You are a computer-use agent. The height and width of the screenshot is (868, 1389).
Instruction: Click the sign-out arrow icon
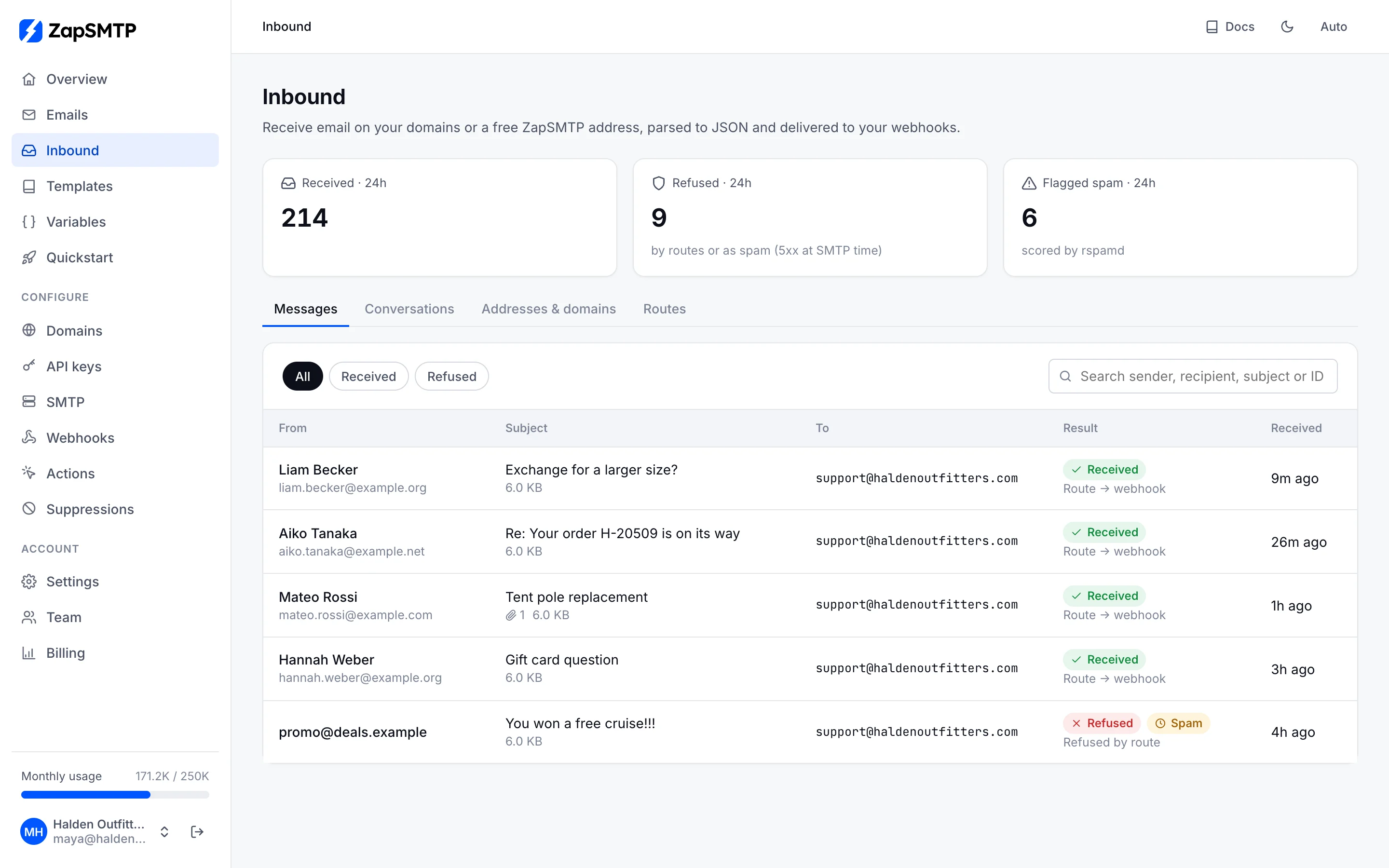(197, 832)
